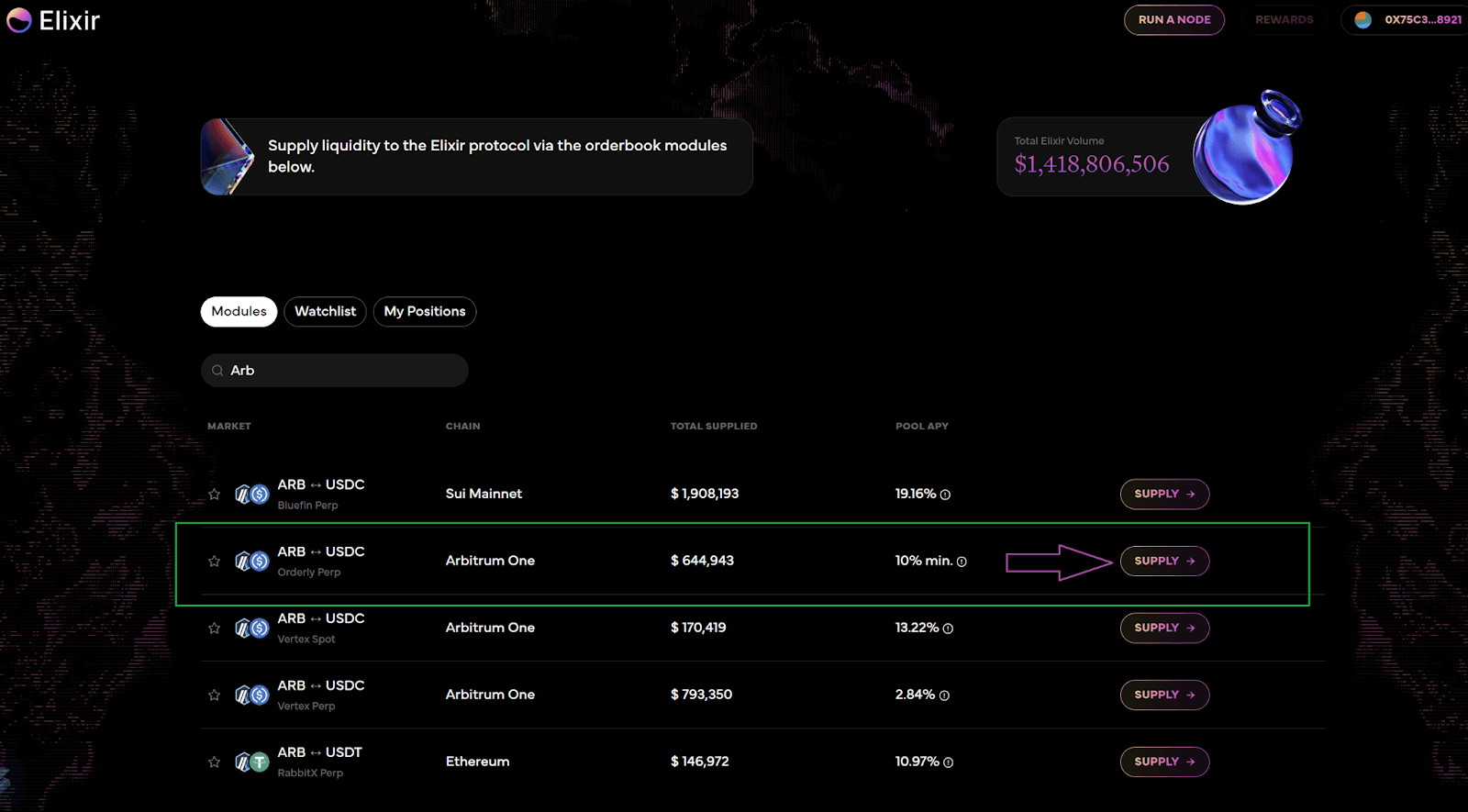Show info for the 10.97% pool APY
1468x812 pixels.
pyautogui.click(x=948, y=762)
